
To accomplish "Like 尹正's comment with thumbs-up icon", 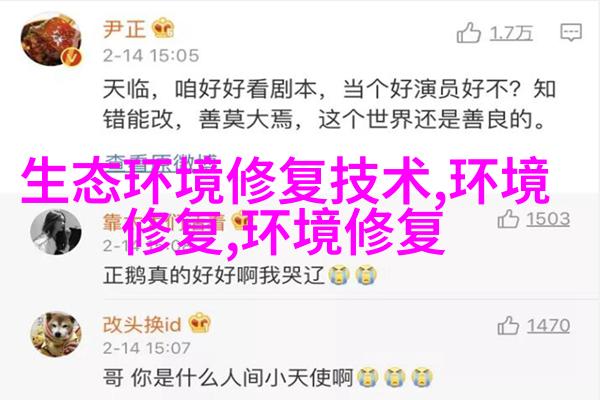I will 468,32.
